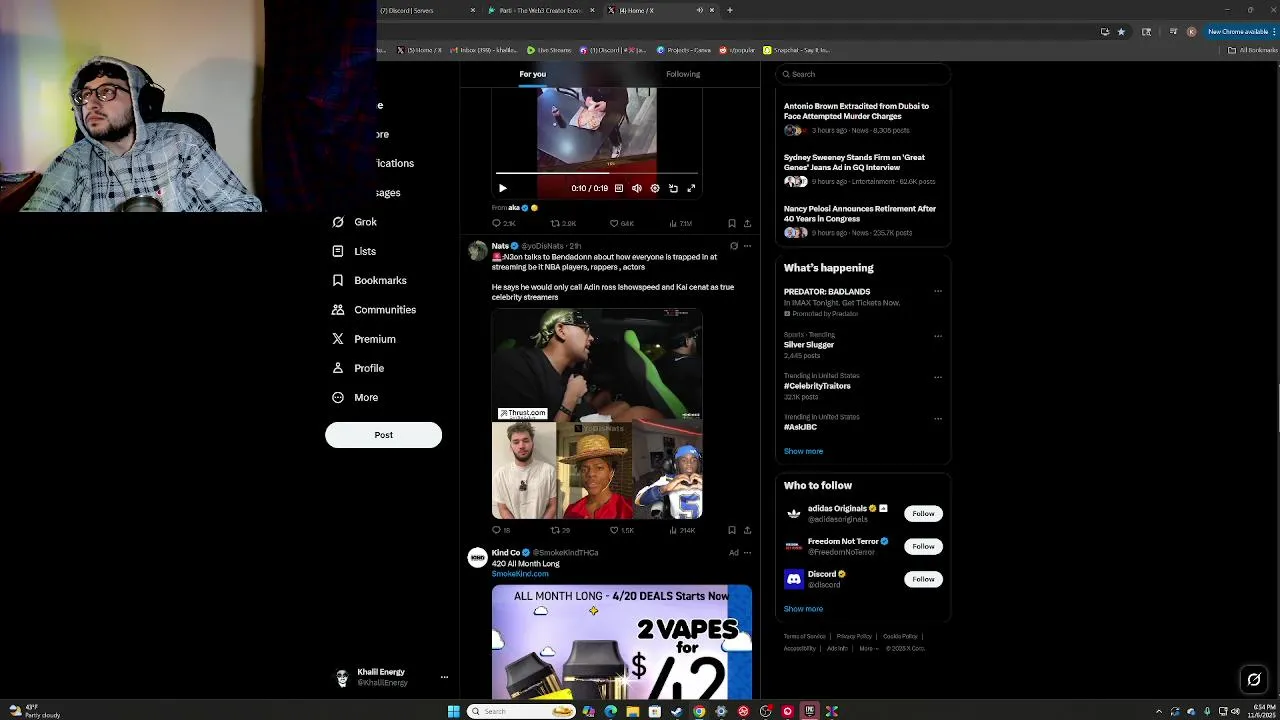Viewport: 1280px width, 720px height.
Task: Share the Nats post
Action: click(747, 530)
